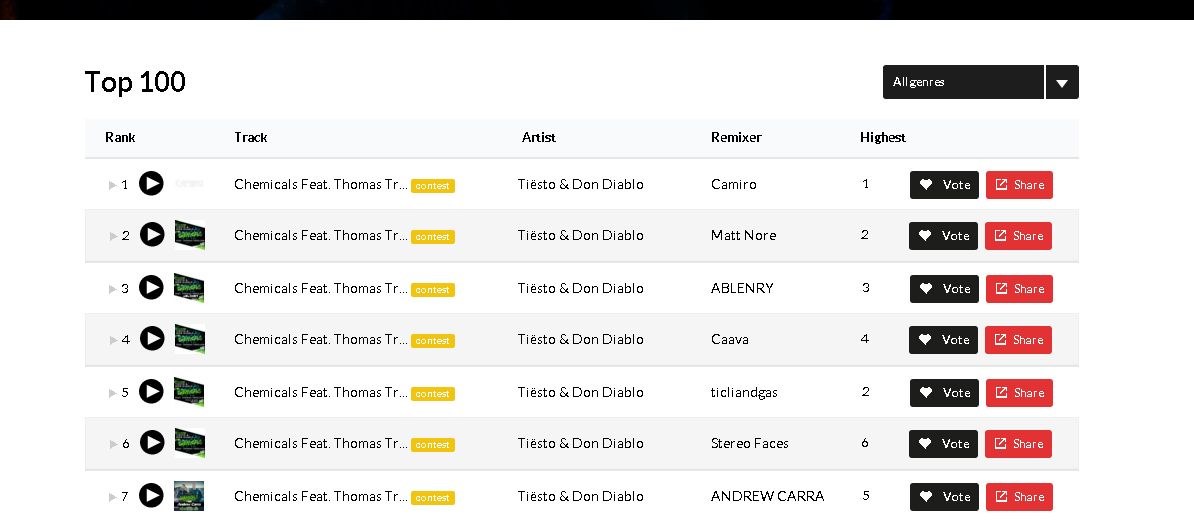Play the rank 1 Camiro remix
The height and width of the screenshot is (520, 1194).
[151, 184]
